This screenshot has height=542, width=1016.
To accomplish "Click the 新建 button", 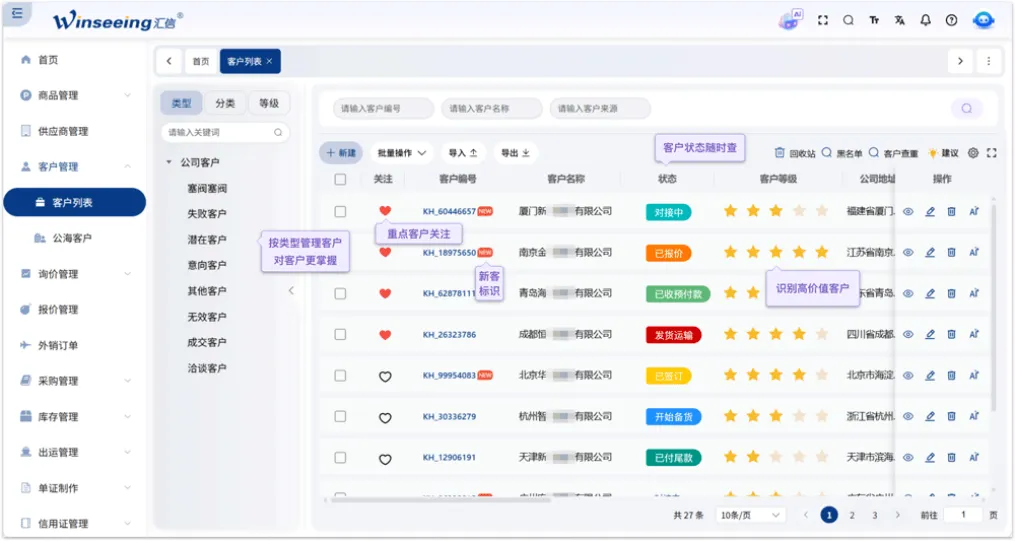I will pyautogui.click(x=341, y=153).
